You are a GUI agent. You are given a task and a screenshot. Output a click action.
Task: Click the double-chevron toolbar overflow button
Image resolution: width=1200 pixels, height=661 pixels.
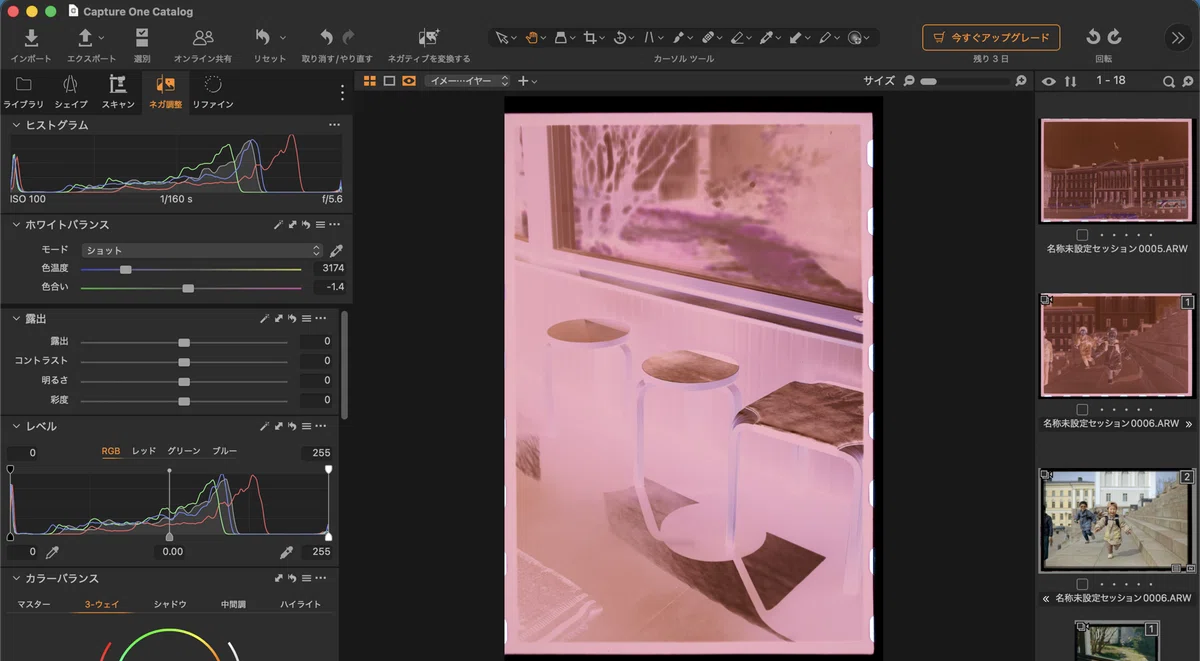click(x=1177, y=38)
